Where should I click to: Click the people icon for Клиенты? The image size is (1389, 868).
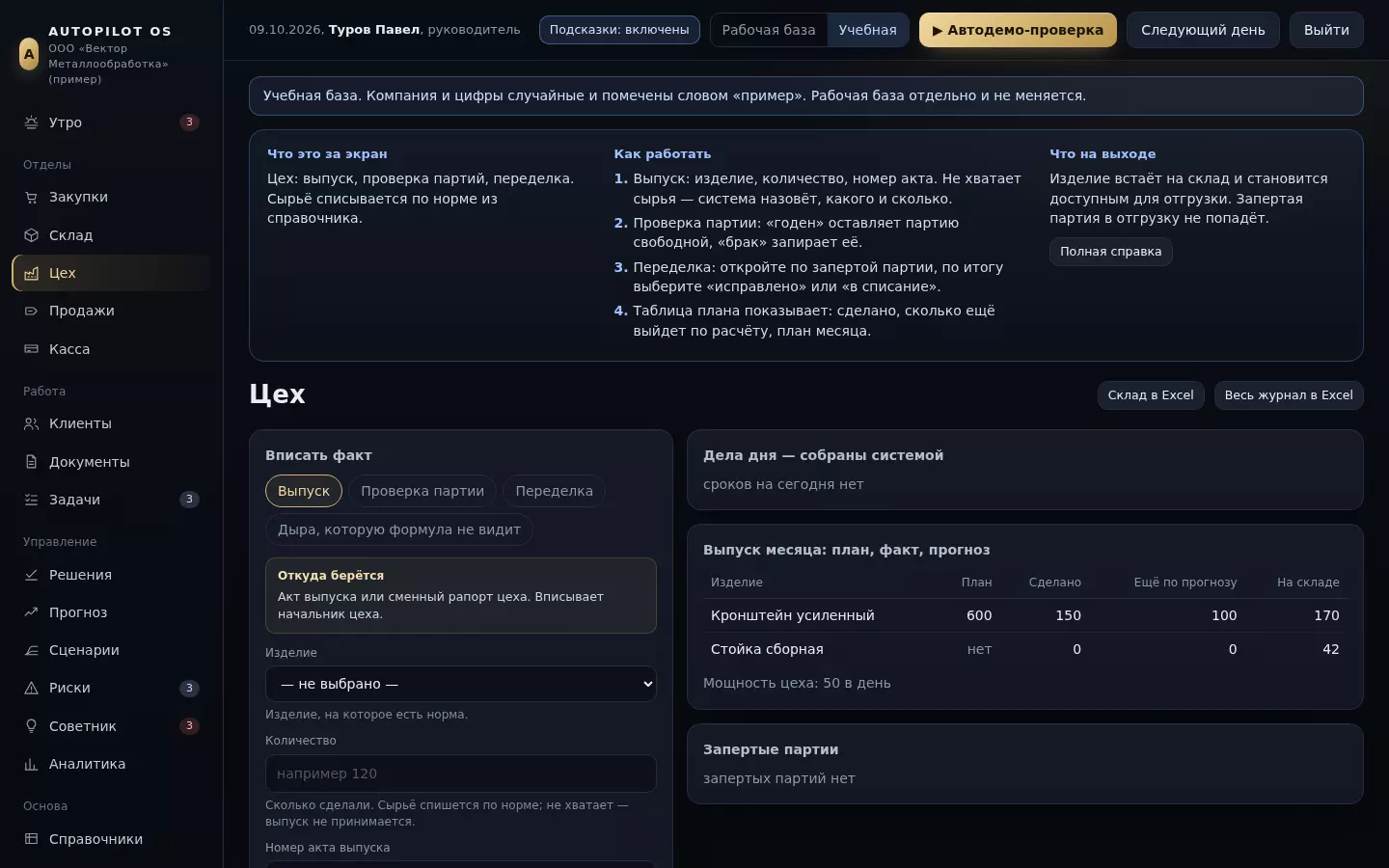click(x=31, y=423)
